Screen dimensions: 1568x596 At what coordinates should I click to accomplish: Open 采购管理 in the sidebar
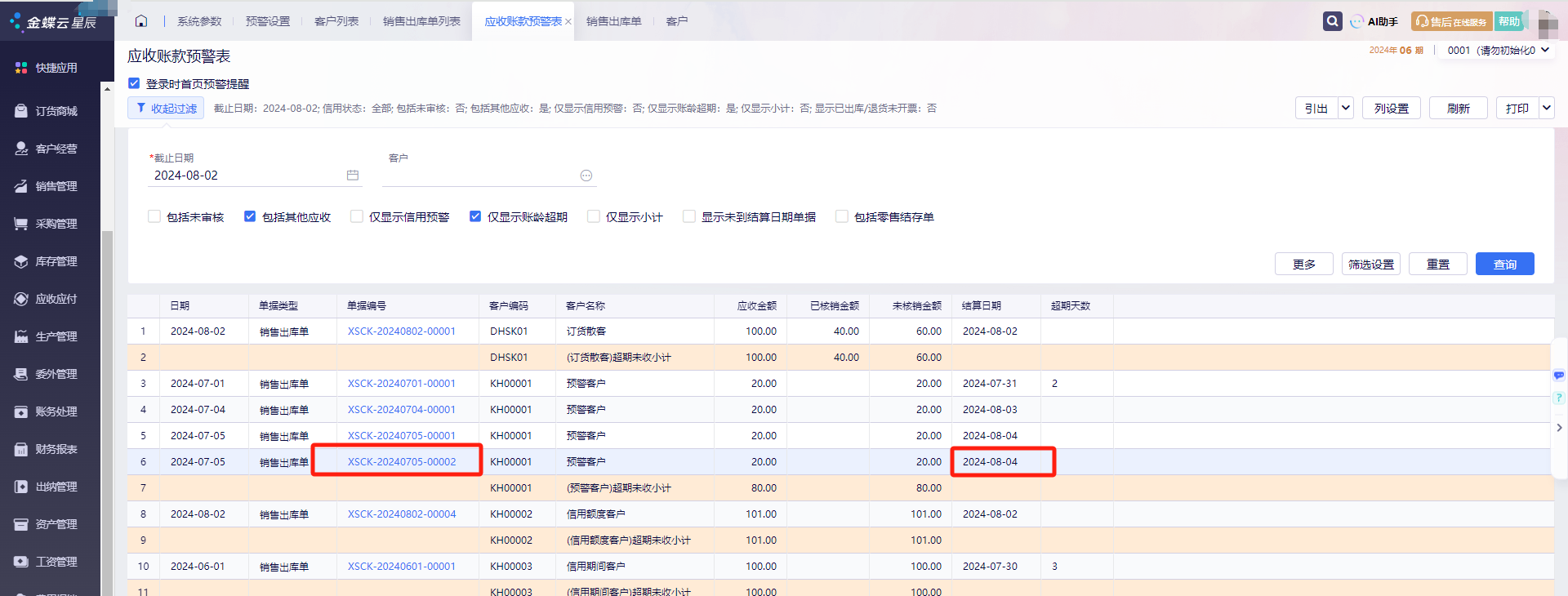47,224
